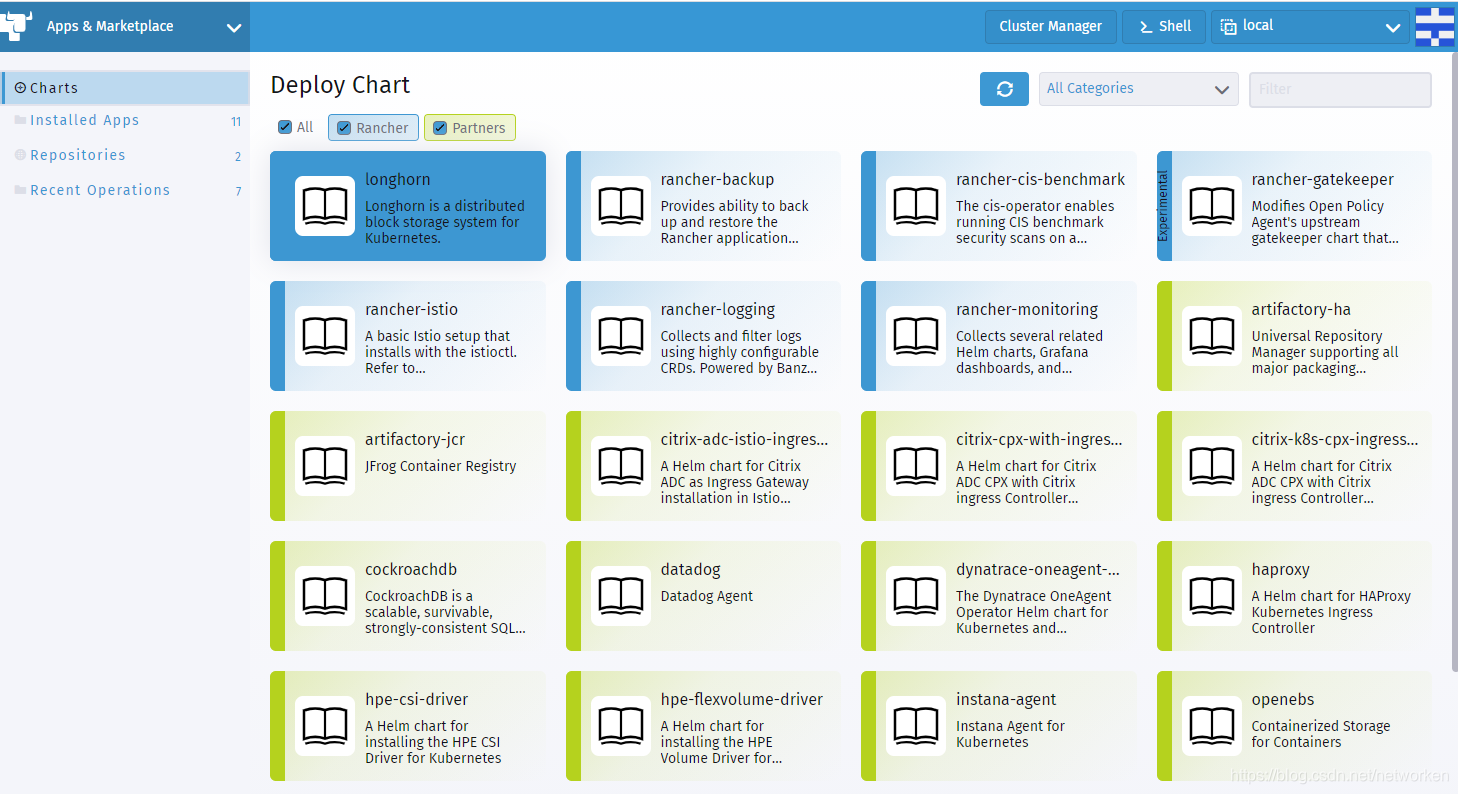Open the rancher-backup chart book icon

[x=621, y=206]
